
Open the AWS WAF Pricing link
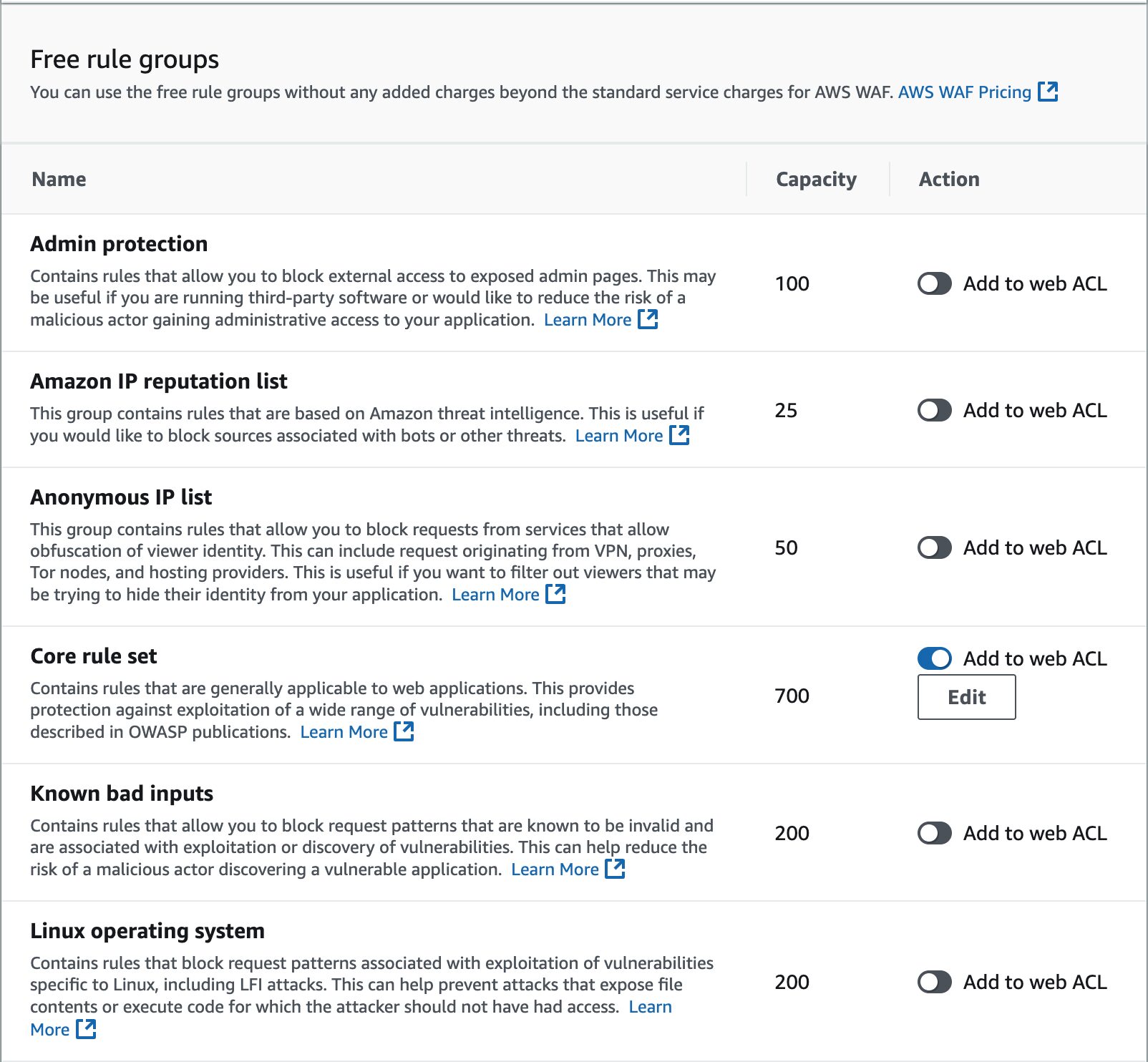[964, 92]
